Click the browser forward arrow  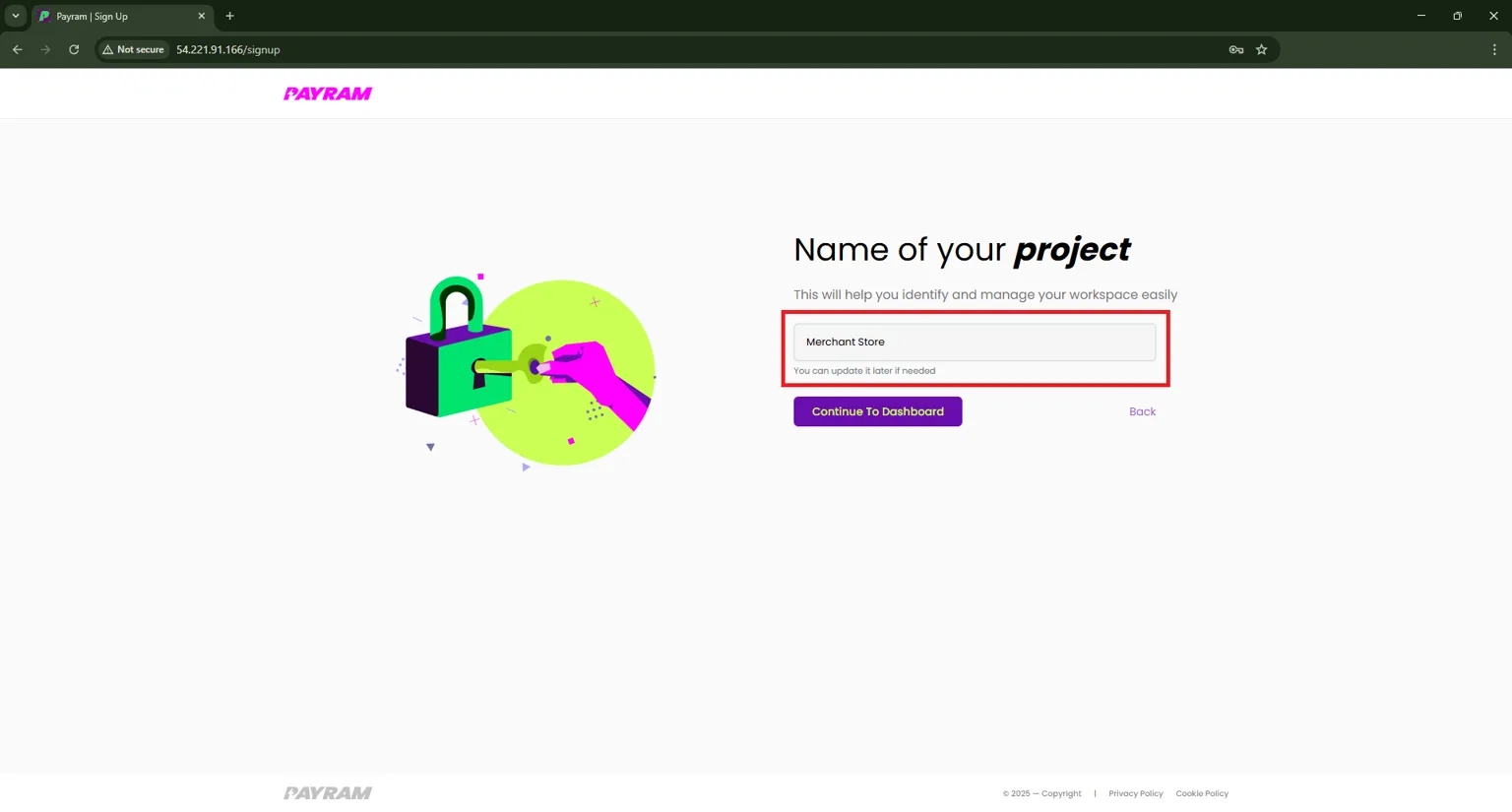coord(45,49)
